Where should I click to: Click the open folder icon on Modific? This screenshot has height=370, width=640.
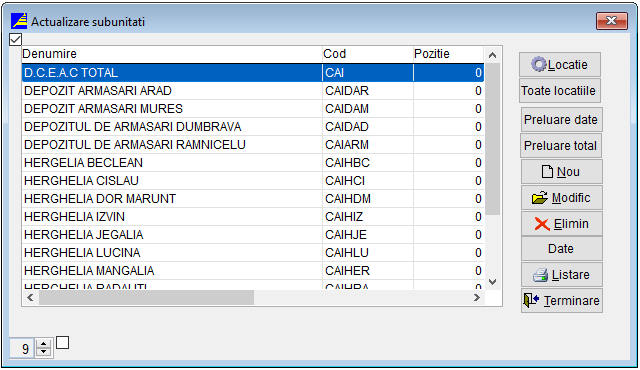click(x=540, y=198)
